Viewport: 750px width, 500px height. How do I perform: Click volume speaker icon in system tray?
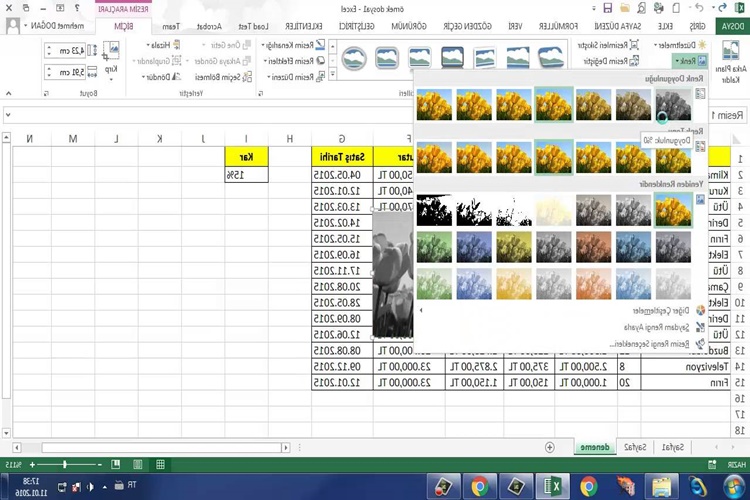(90, 487)
